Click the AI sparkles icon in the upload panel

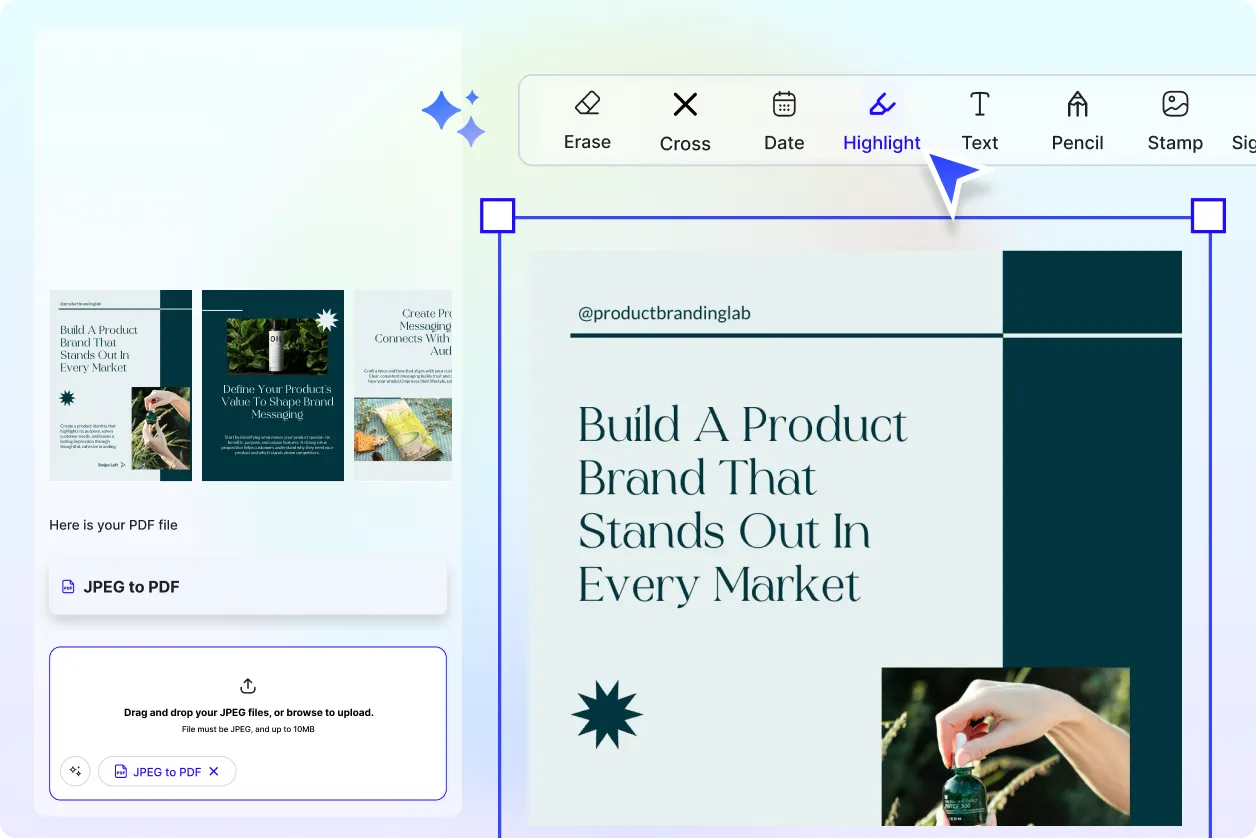75,771
